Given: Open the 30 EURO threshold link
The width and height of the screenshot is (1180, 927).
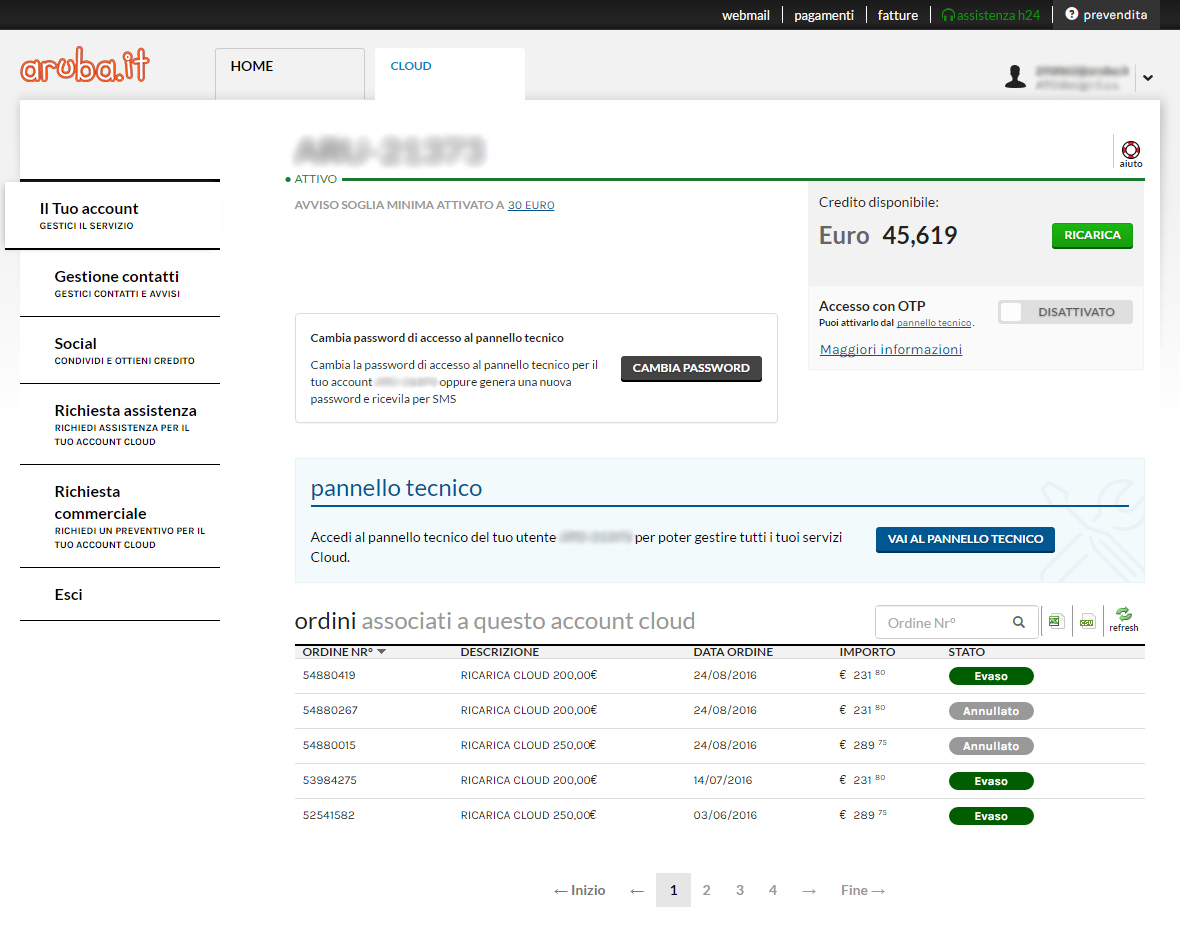Looking at the screenshot, I should coord(531,205).
